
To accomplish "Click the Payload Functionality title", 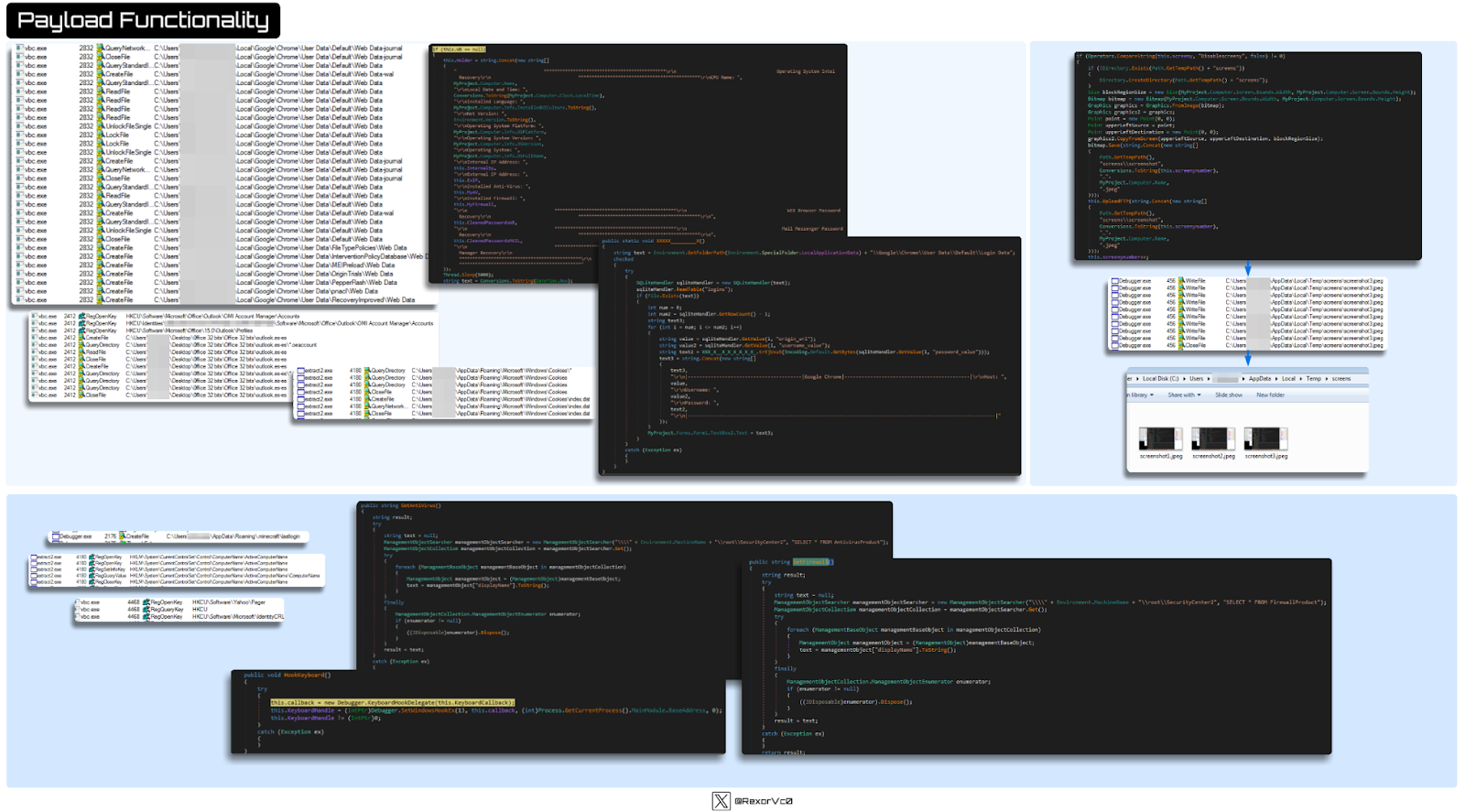I will pyautogui.click(x=143, y=20).
